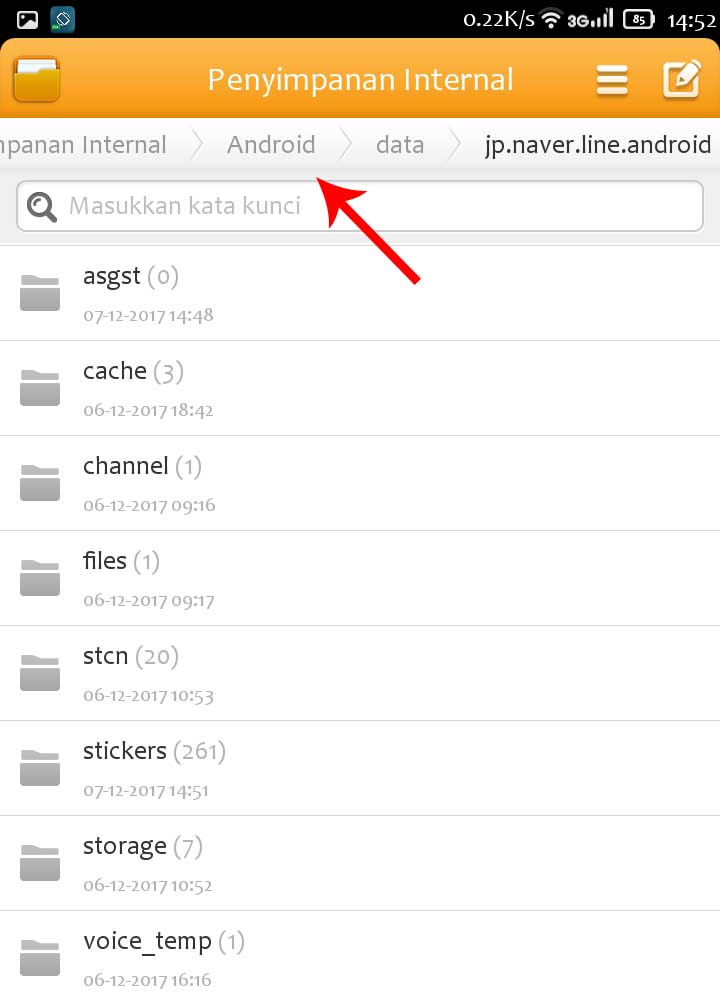
Task: Navigate to Penyimpanan Internal breadcrumb
Action: click(x=83, y=144)
